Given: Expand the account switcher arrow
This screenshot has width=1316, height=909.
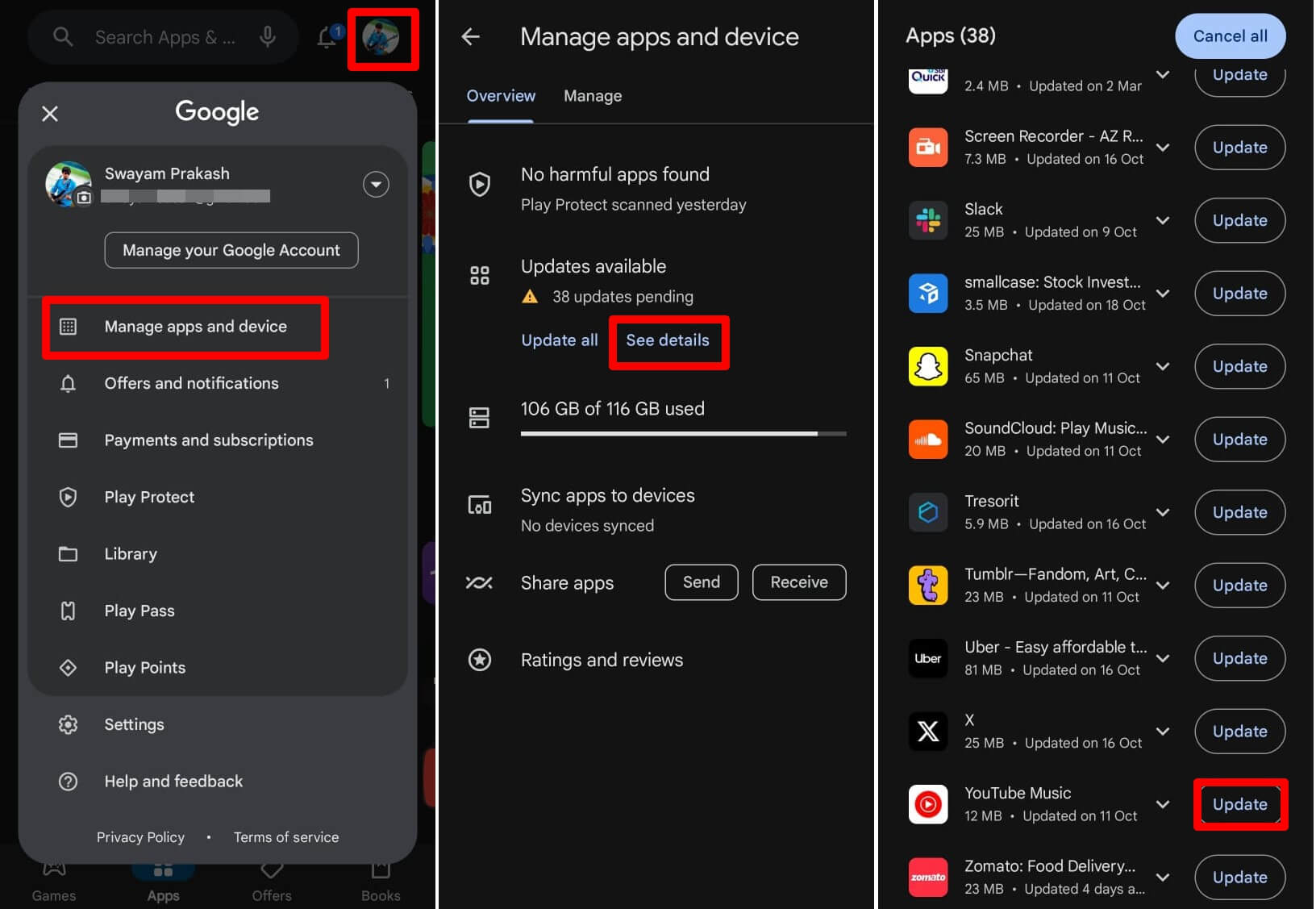Looking at the screenshot, I should pyautogui.click(x=376, y=185).
